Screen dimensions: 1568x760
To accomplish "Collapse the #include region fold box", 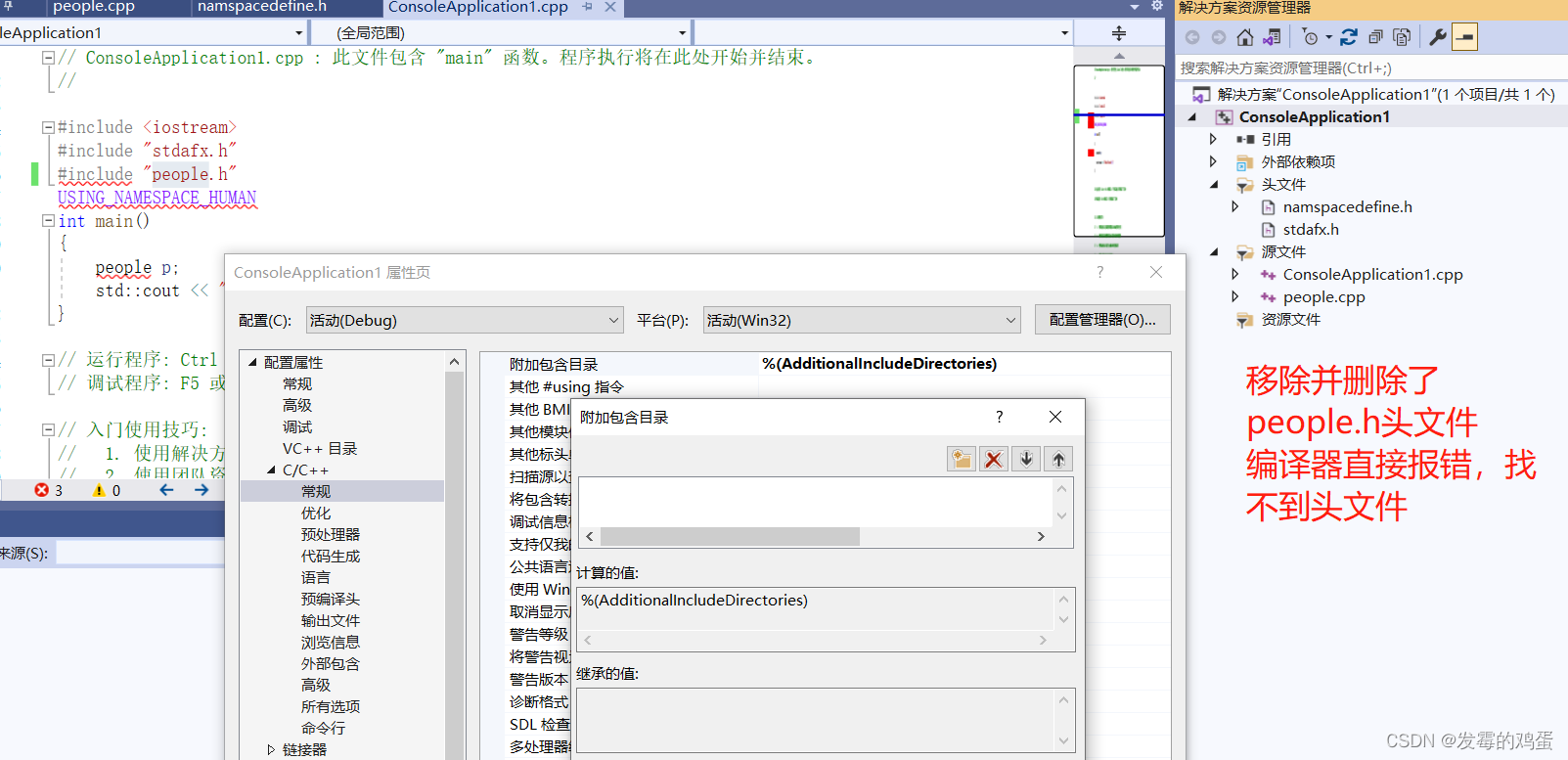I will pos(48,127).
